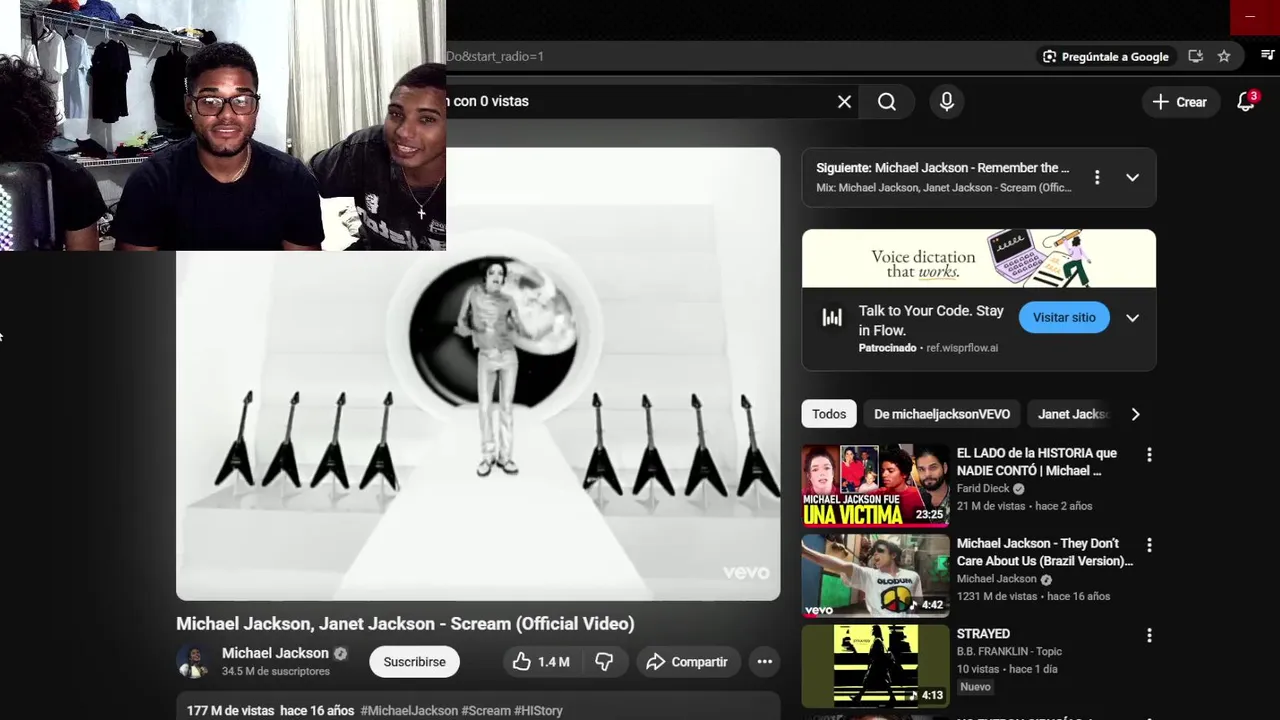Click the magnifying glass search icon
The height and width of the screenshot is (720, 1280).
(887, 101)
